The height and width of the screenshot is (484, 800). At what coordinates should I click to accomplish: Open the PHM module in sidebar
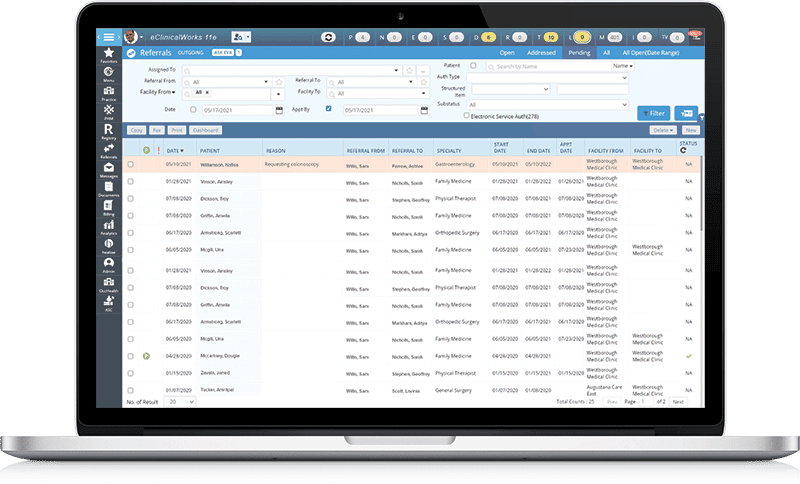(109, 112)
